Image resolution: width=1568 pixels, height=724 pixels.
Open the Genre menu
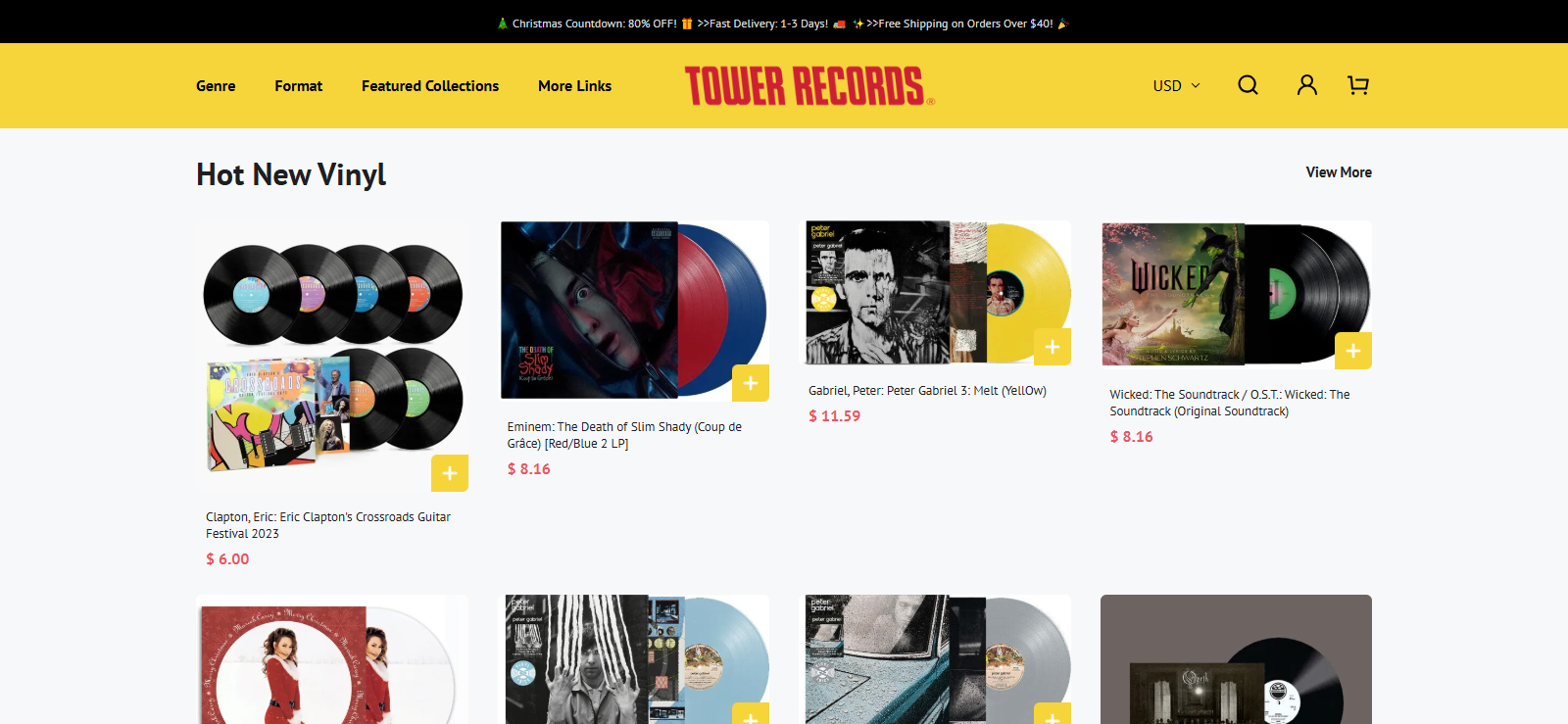pos(216,86)
